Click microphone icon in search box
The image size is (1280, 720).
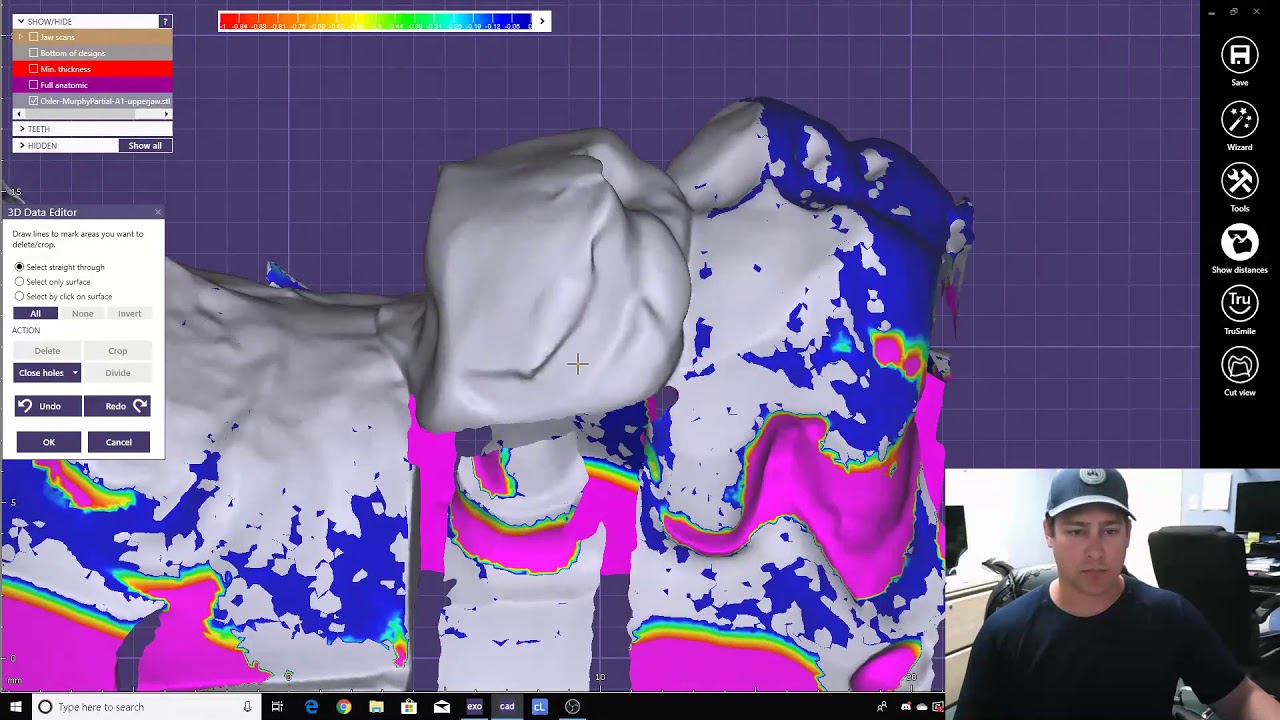(247, 707)
